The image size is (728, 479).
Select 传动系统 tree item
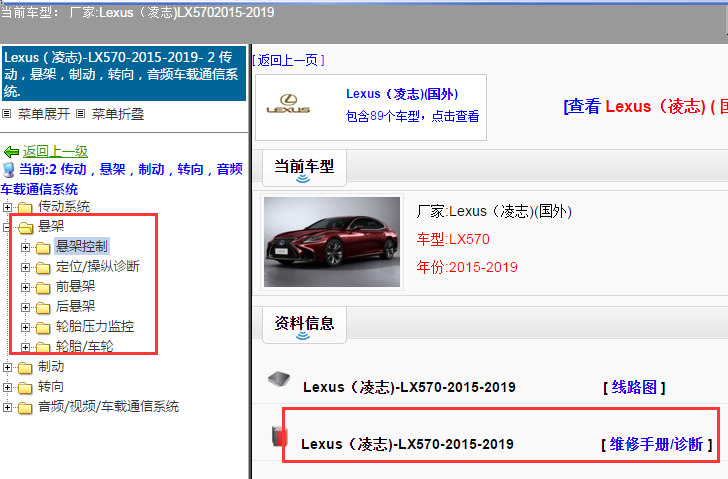coord(64,206)
